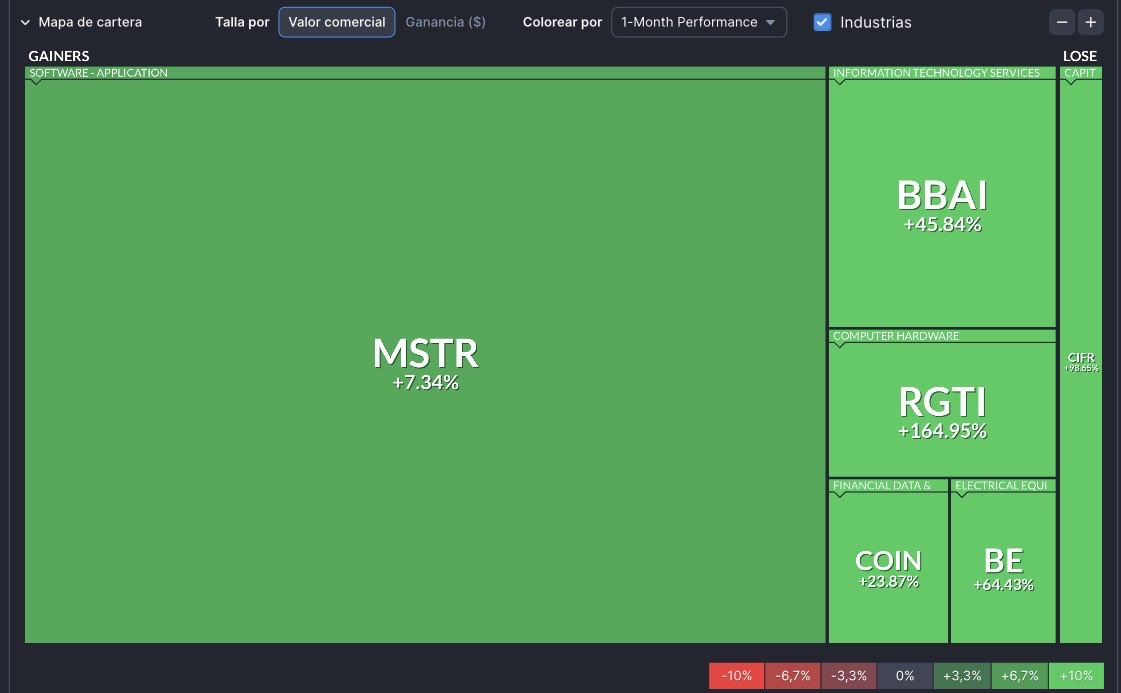Collapse the Mapa de cartera section chevron
The width and height of the screenshot is (1121, 693).
tap(25, 22)
